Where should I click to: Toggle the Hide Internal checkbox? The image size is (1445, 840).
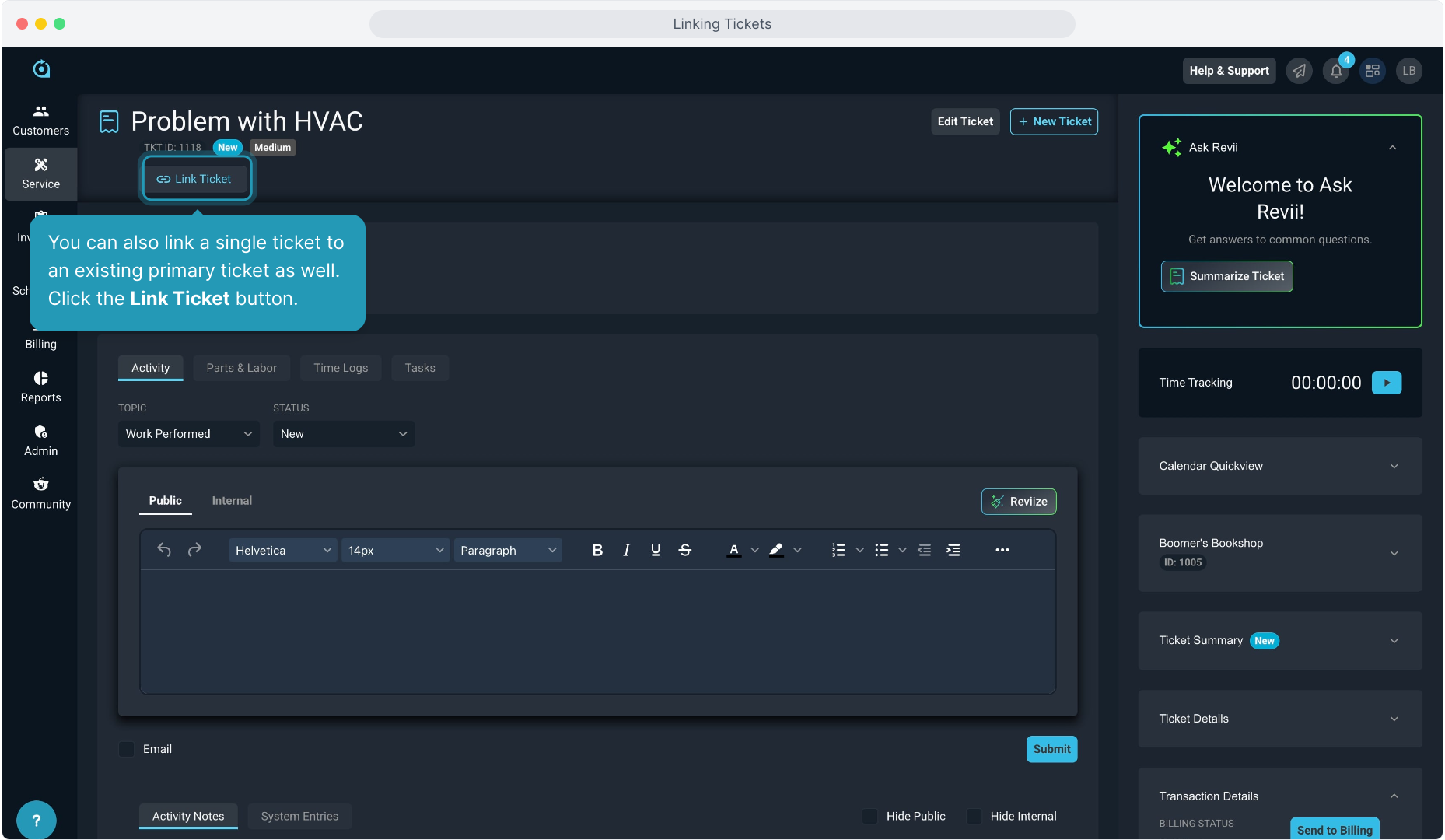pos(974,816)
